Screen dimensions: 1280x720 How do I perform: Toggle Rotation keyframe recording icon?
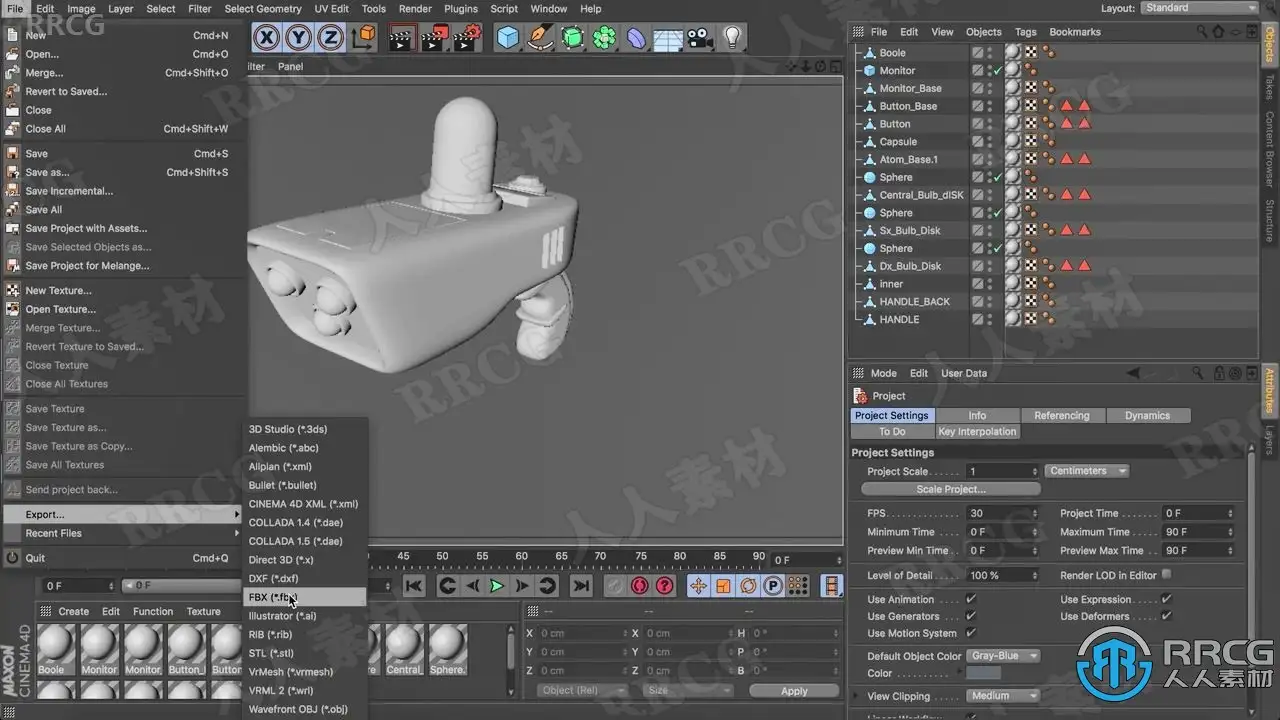pos(747,586)
